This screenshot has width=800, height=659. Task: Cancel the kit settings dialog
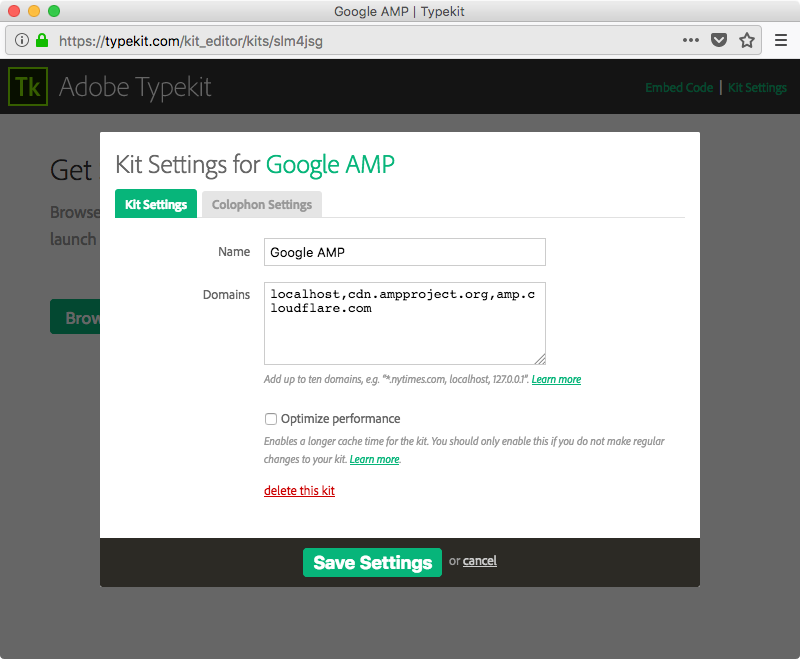pyautogui.click(x=480, y=561)
